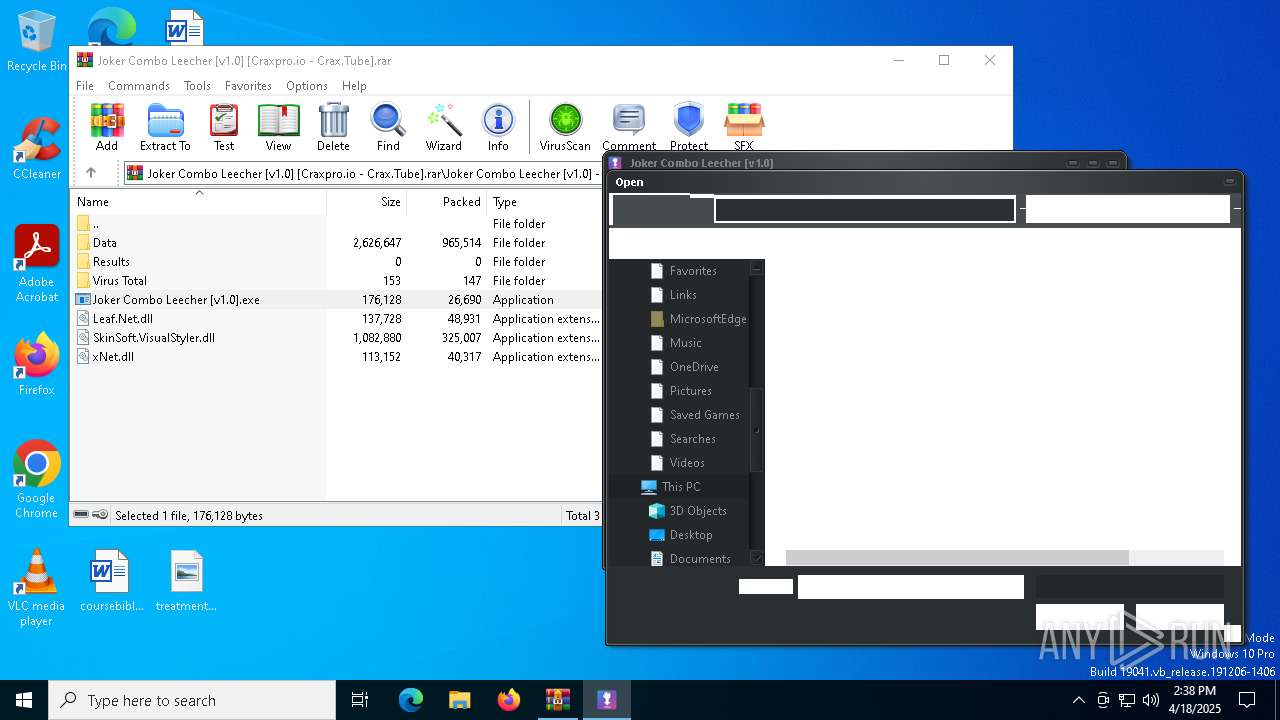Select the Virus Total folder row
The image size is (1280, 720).
point(336,281)
